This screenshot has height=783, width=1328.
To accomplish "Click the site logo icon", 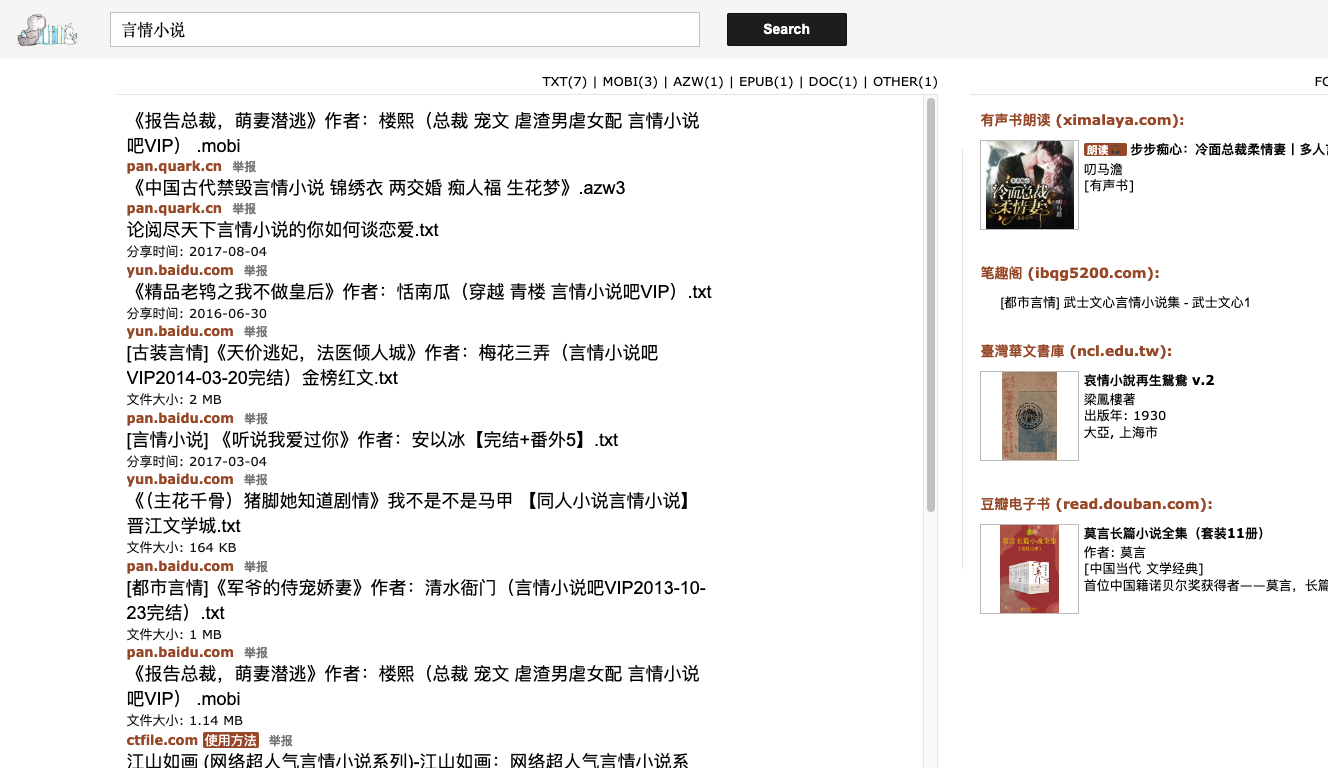I will coord(47,29).
